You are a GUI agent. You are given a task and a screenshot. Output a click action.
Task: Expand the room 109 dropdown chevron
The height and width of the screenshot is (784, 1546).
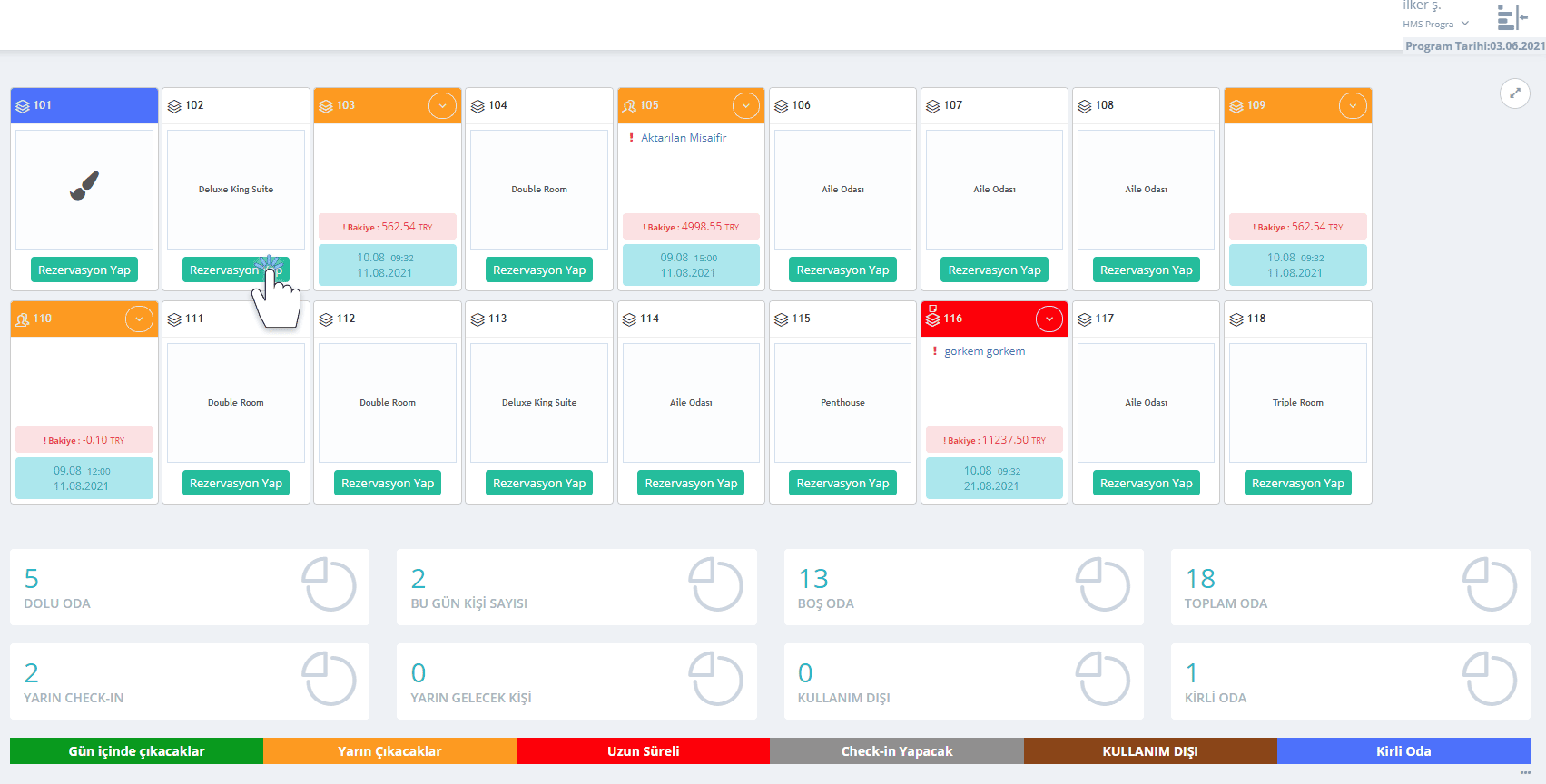pos(1353,106)
